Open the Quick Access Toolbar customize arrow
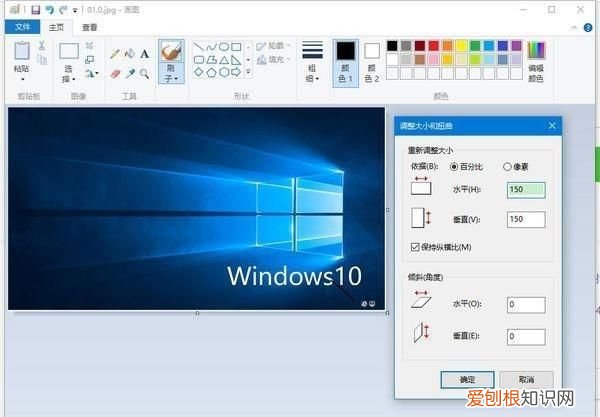The image size is (600, 417). tap(75, 10)
